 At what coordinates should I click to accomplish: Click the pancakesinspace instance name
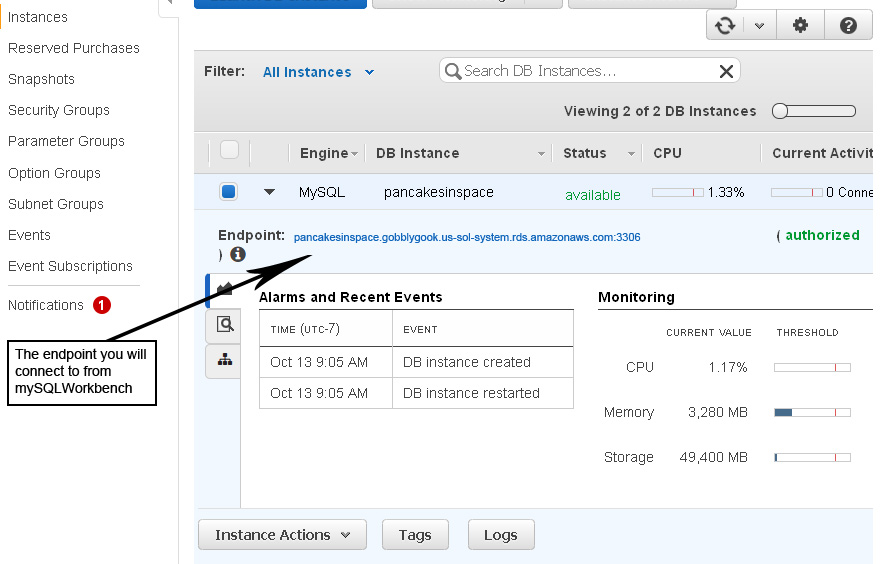439,192
